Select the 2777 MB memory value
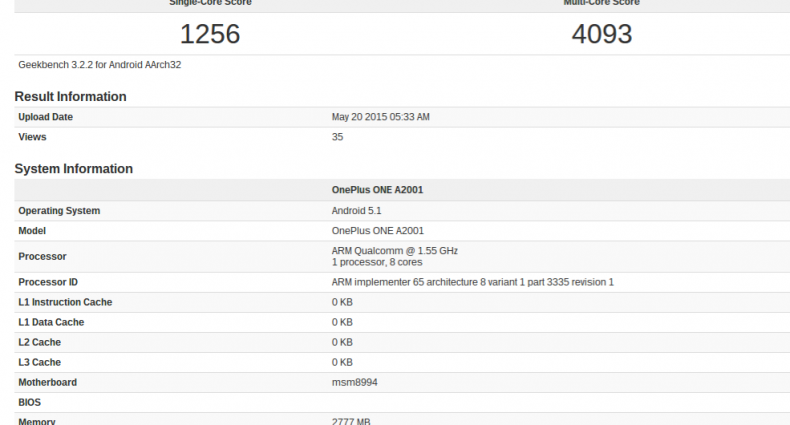The height and width of the screenshot is (425, 790). [352, 421]
